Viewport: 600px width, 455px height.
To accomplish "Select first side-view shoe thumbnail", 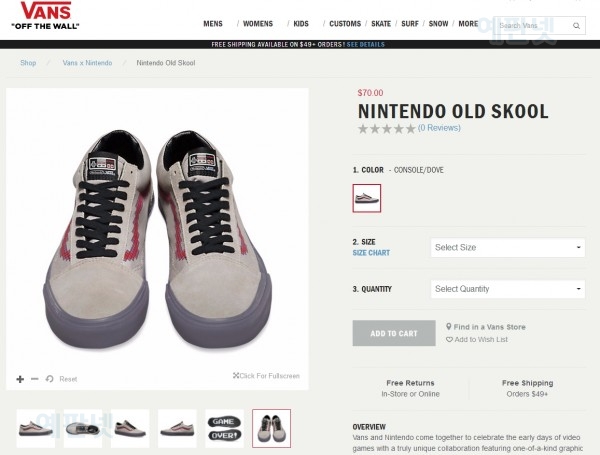I will tap(36, 428).
